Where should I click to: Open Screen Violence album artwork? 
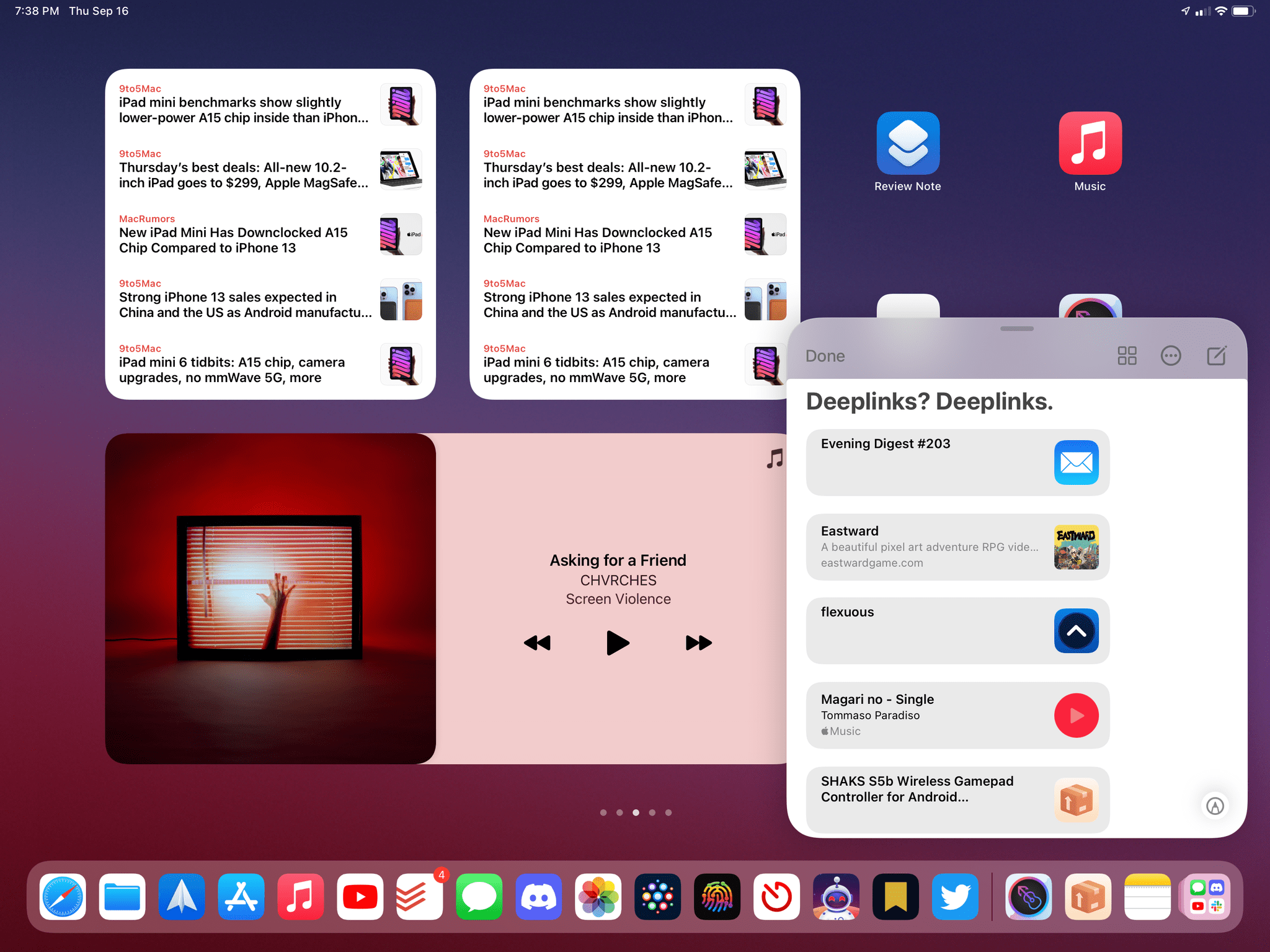point(270,598)
